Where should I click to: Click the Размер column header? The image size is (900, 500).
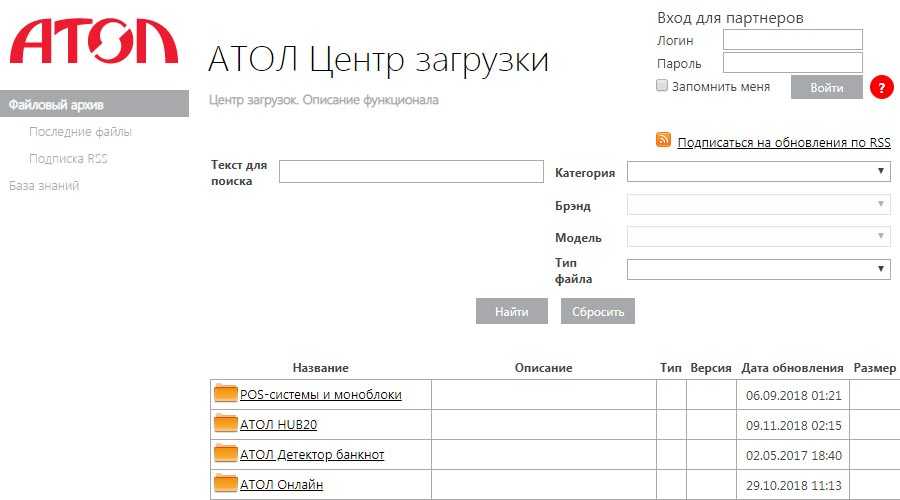(x=875, y=368)
